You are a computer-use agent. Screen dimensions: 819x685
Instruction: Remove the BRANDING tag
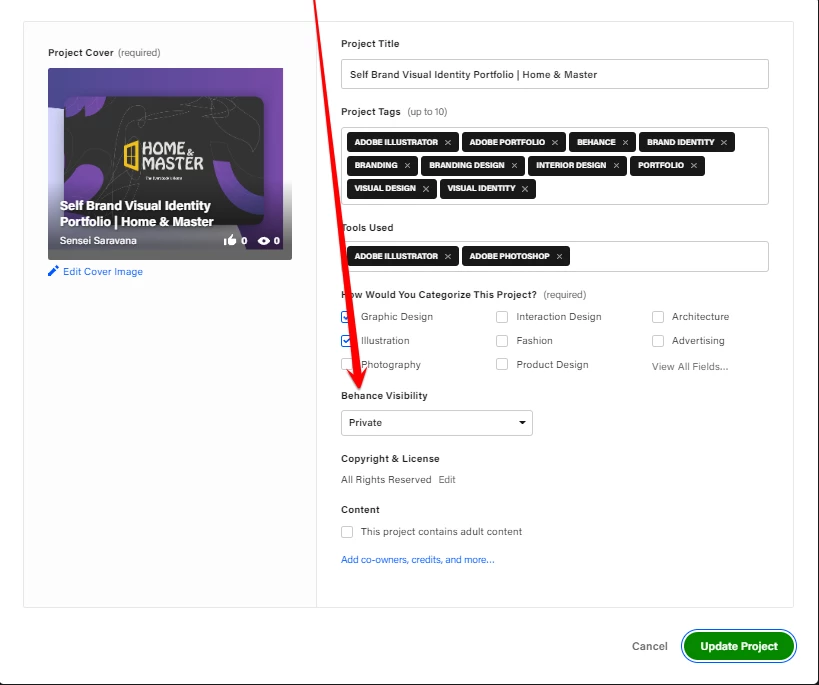tap(407, 166)
